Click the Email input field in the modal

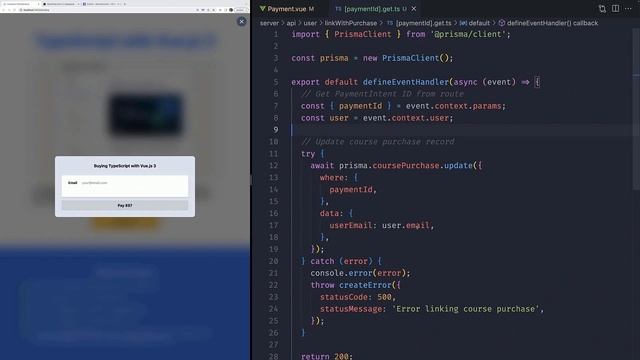(125, 186)
